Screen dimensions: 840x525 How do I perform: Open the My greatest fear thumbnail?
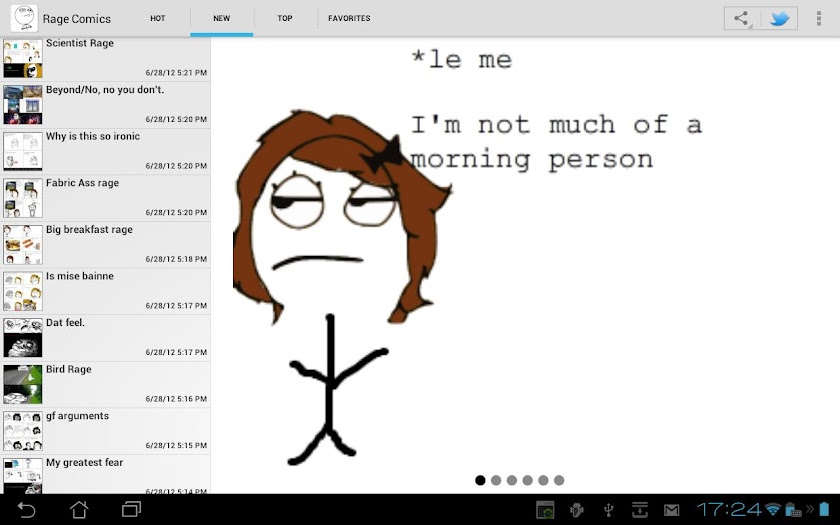click(22, 476)
